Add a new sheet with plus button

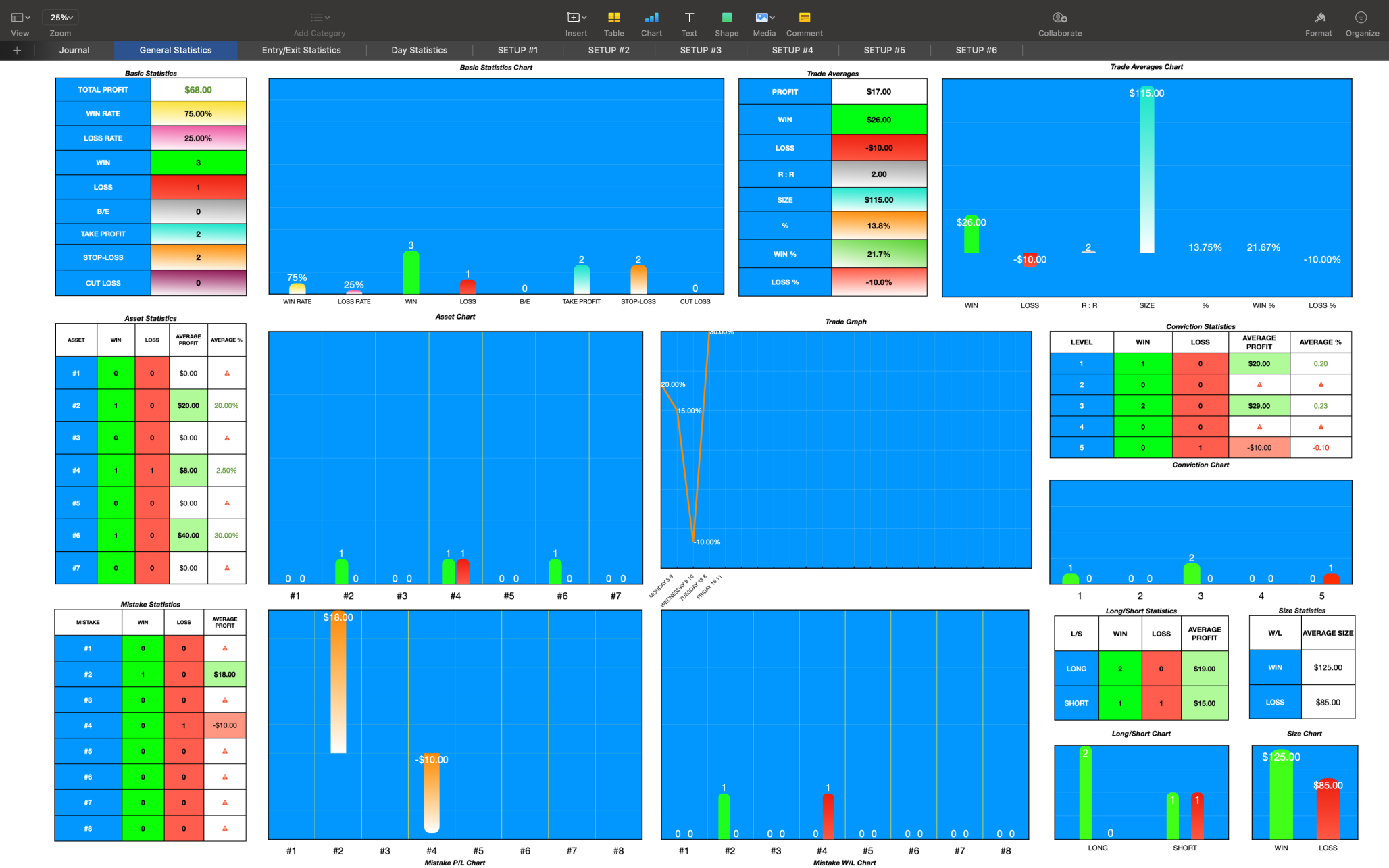pyautogui.click(x=17, y=50)
